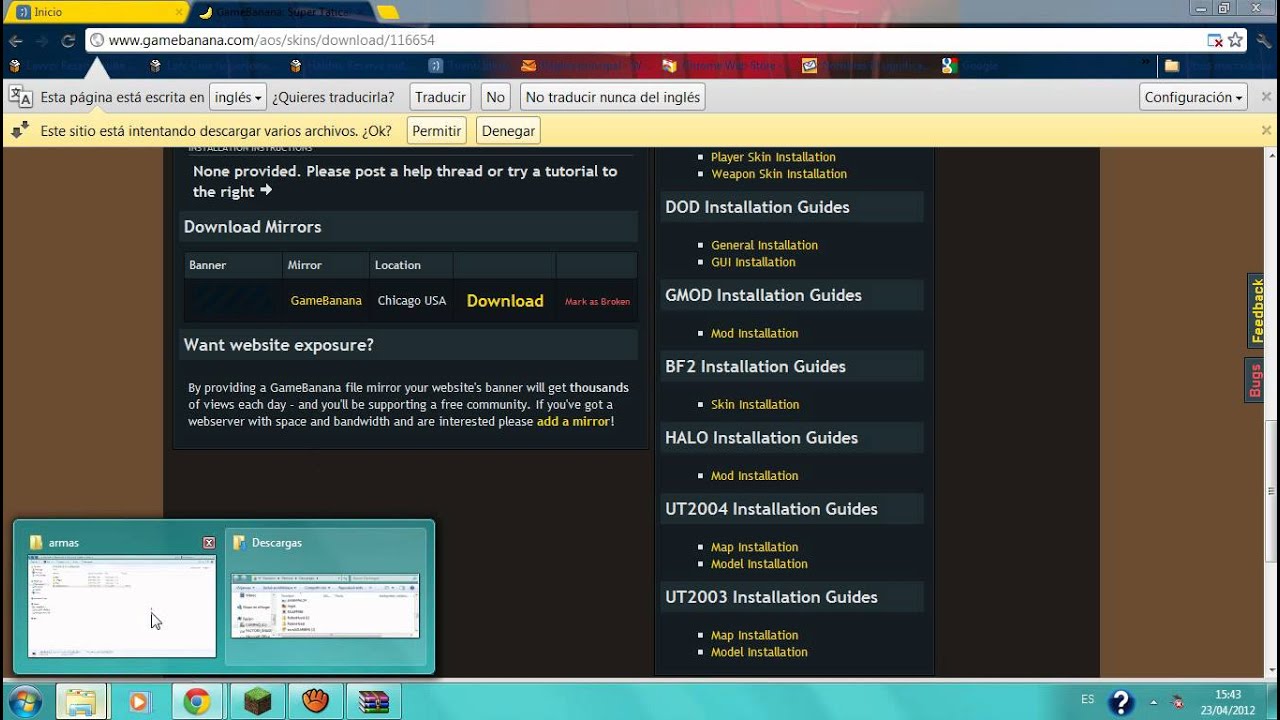Image resolution: width=1280 pixels, height=720 pixels.
Task: Open Minecraft from the taskbar
Action: coord(258,701)
